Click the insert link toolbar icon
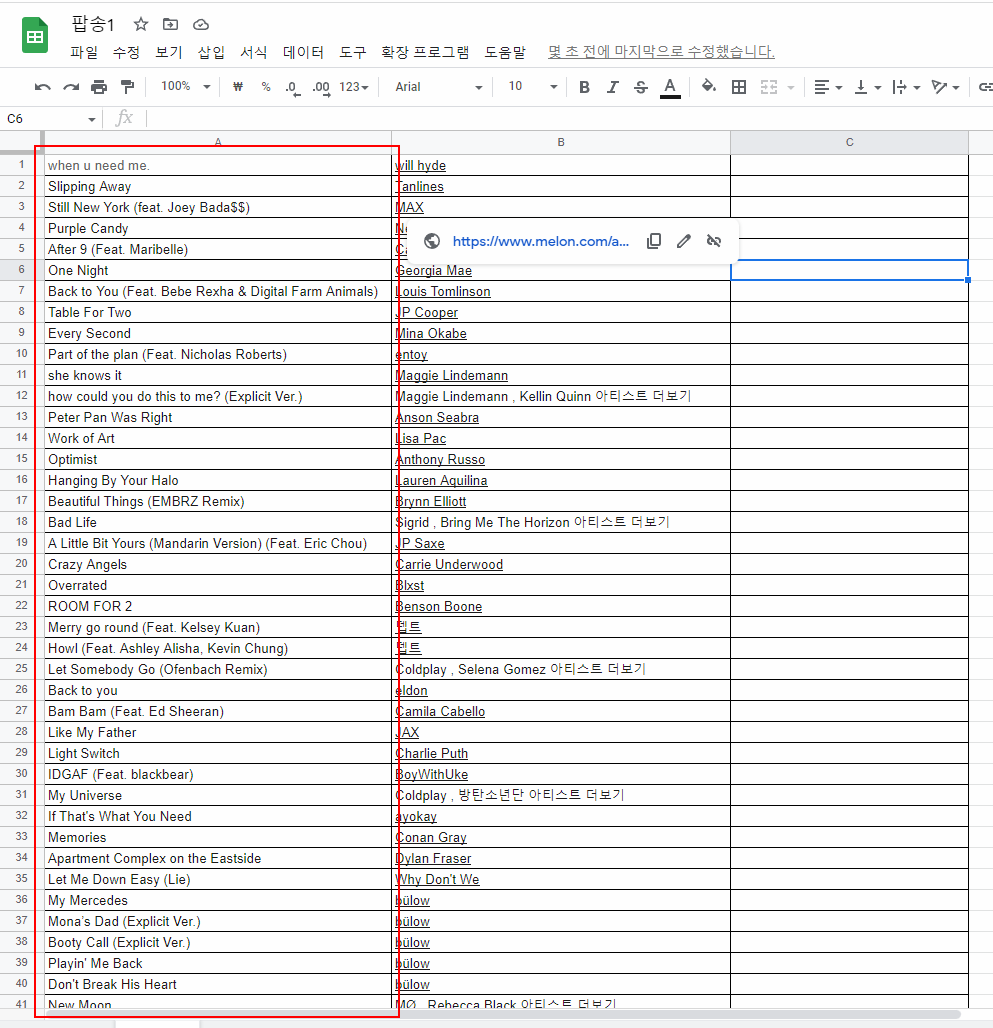 pos(984,87)
